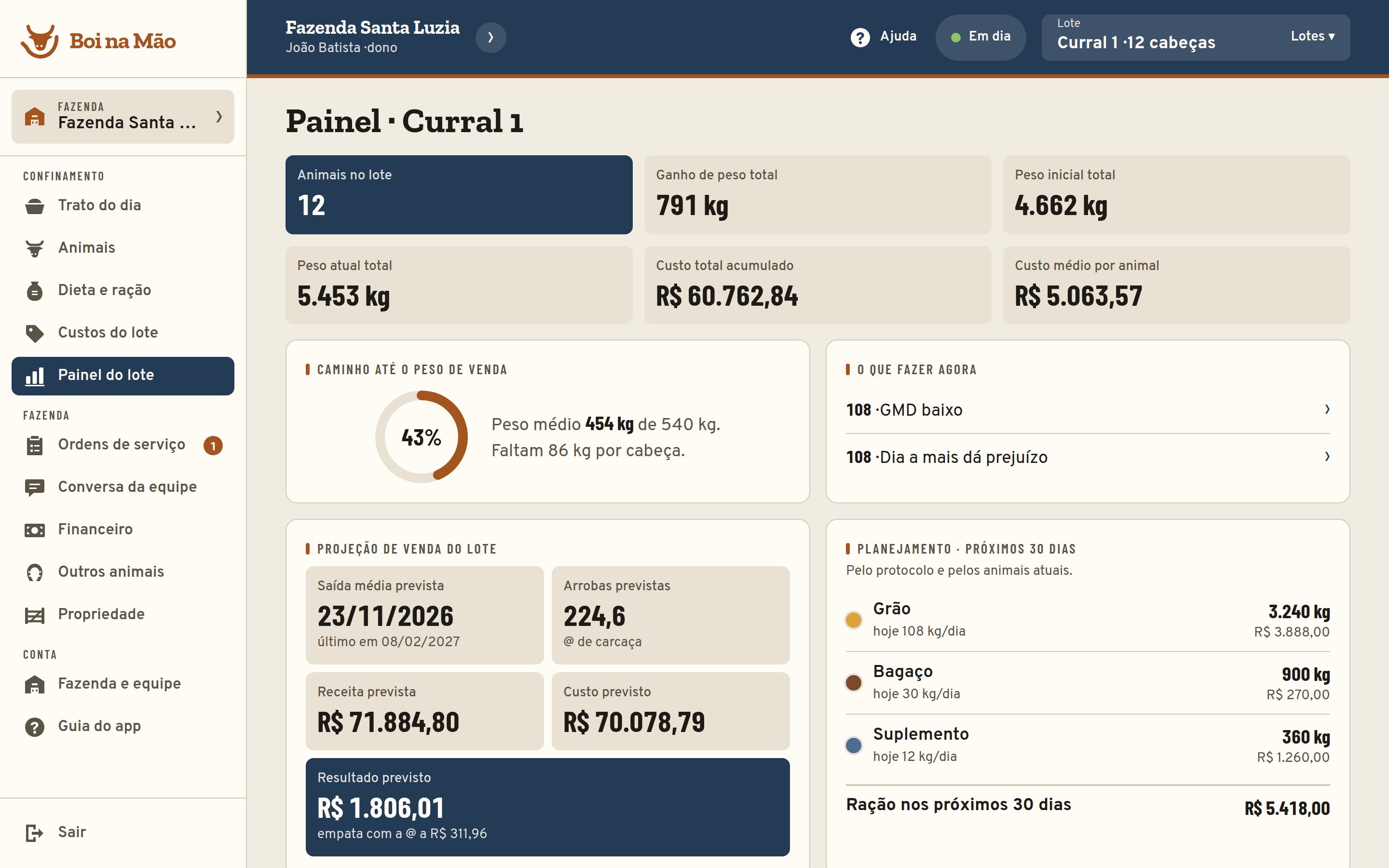Open Outros animais page
The width and height of the screenshot is (1389, 868).
123,572
